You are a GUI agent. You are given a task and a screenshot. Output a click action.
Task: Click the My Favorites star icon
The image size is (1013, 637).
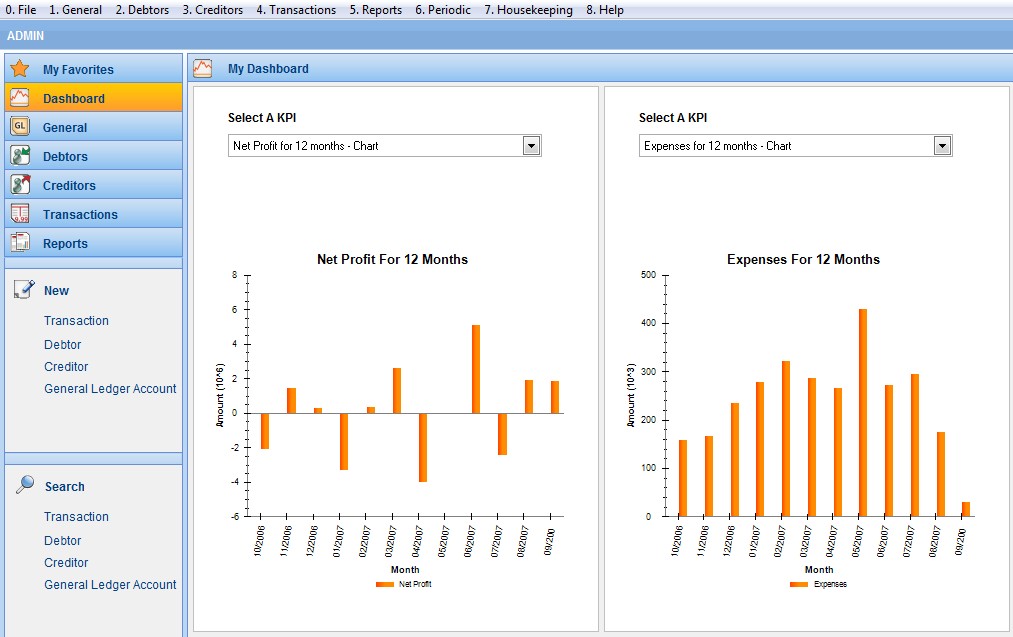pos(20,69)
